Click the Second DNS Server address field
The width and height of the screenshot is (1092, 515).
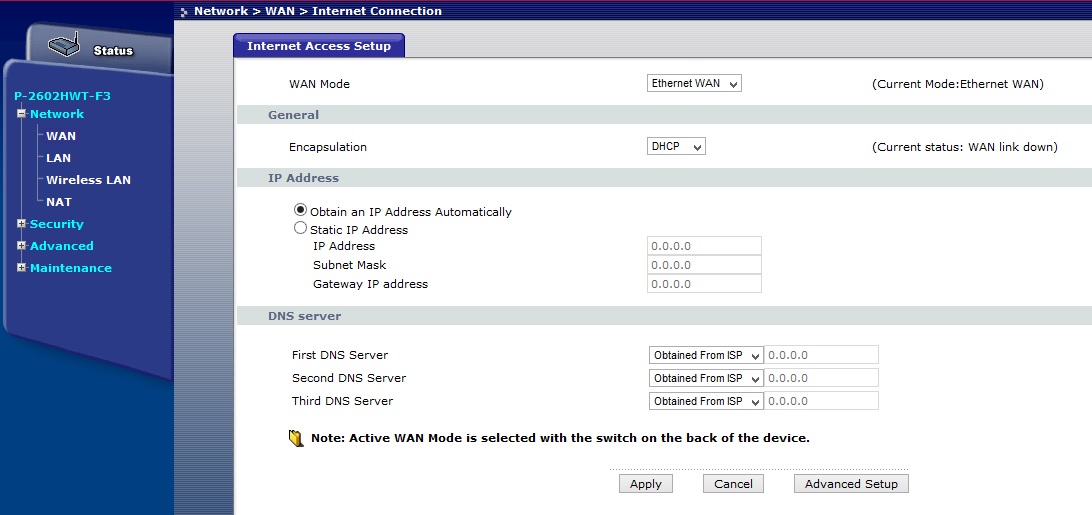(822, 378)
